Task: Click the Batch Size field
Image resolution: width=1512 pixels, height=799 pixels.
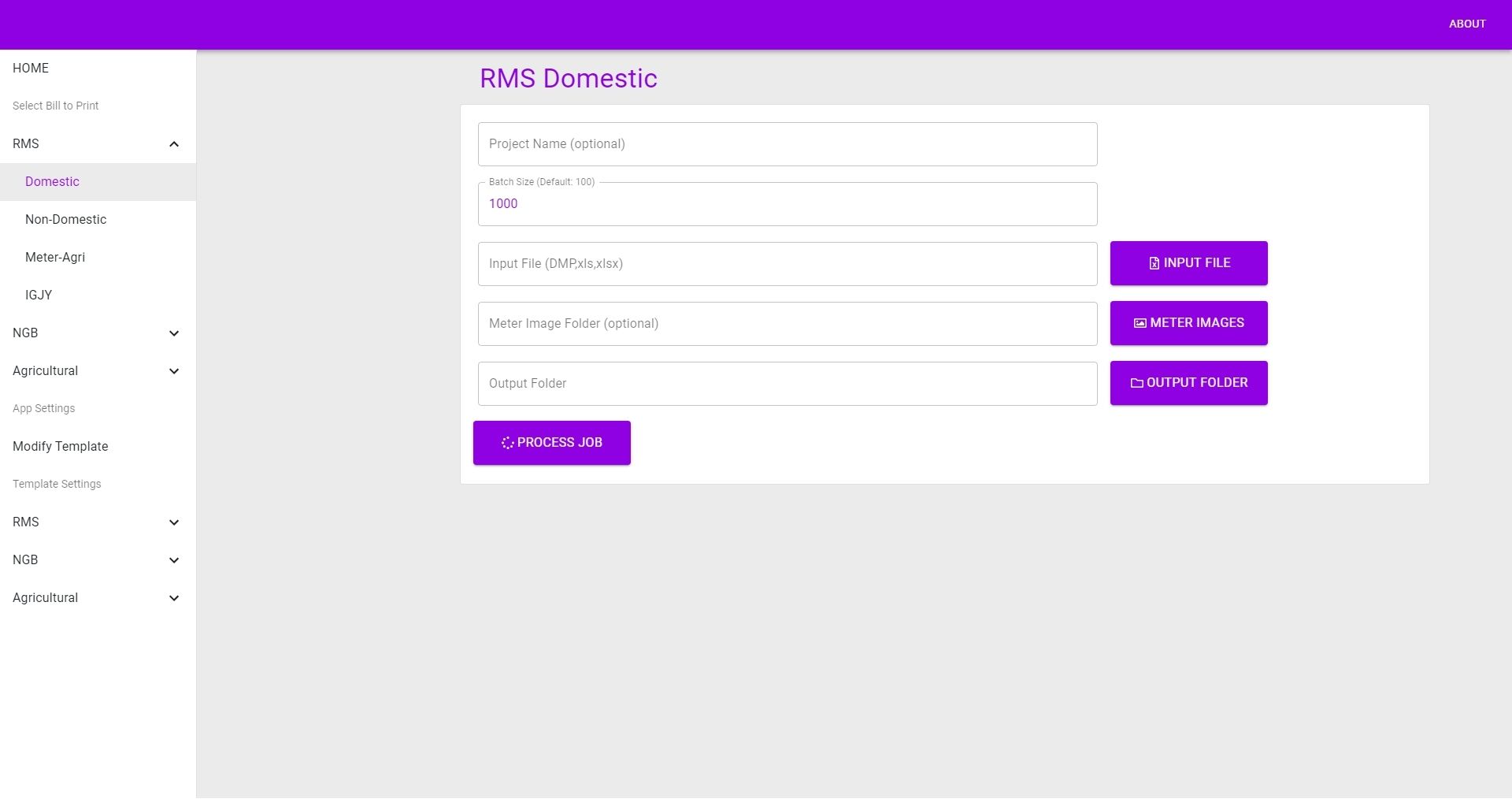Action: click(x=787, y=204)
